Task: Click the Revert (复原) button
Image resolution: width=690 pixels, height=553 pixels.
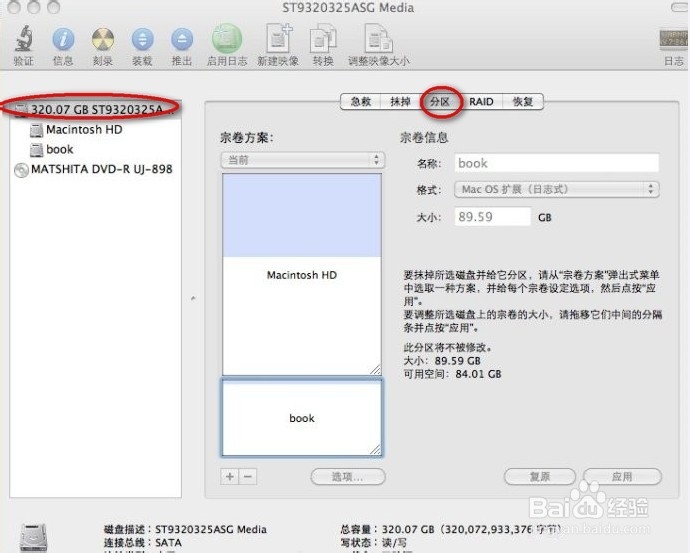Action: 540,476
